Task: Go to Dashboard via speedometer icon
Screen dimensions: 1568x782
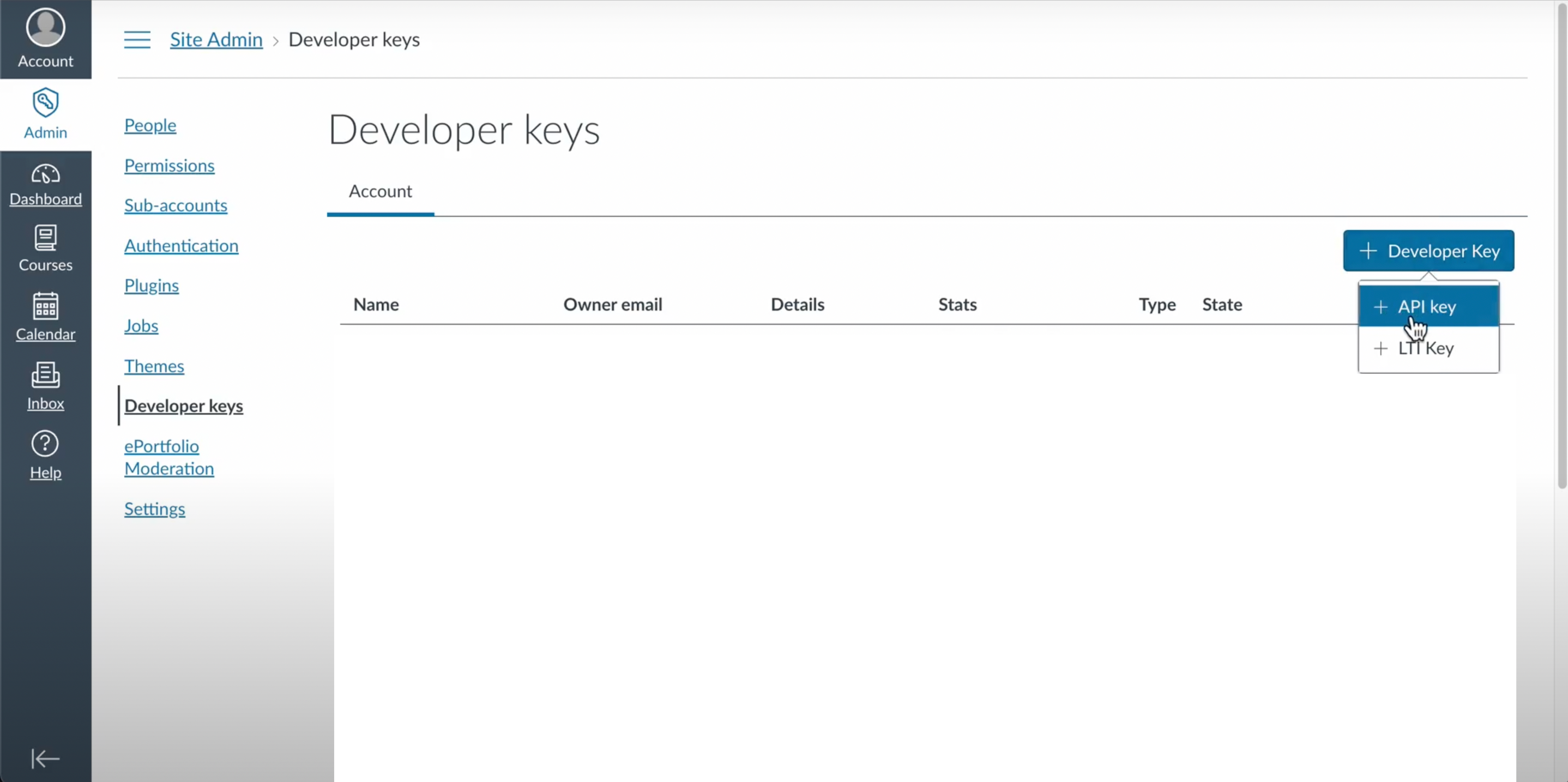Action: click(x=45, y=174)
